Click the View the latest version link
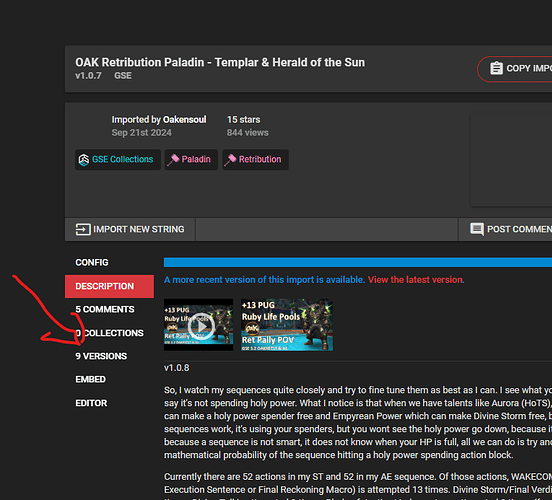Screen dimensions: 552x500 (x=416, y=280)
